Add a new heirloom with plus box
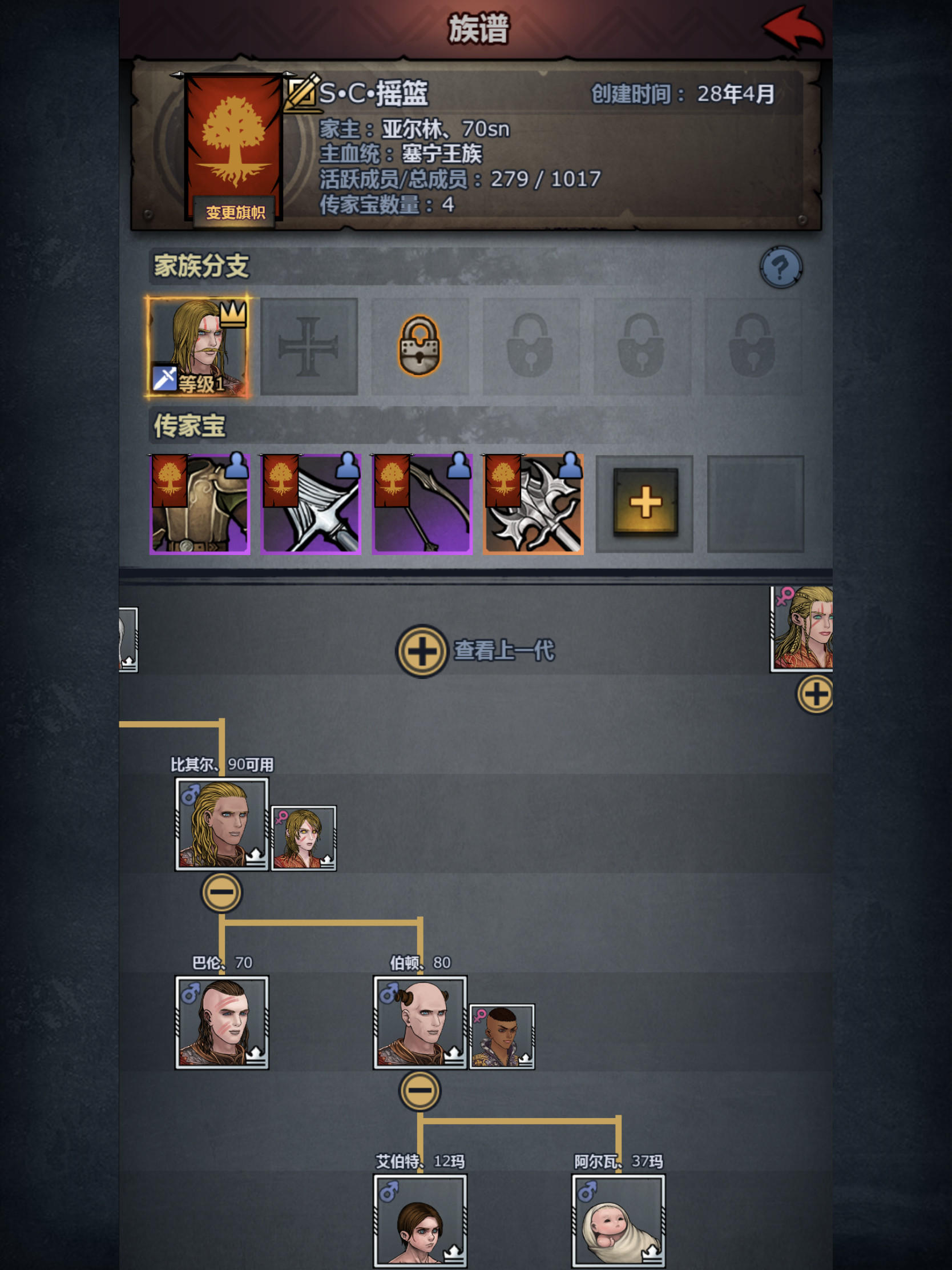This screenshot has width=952, height=1270. 645,504
